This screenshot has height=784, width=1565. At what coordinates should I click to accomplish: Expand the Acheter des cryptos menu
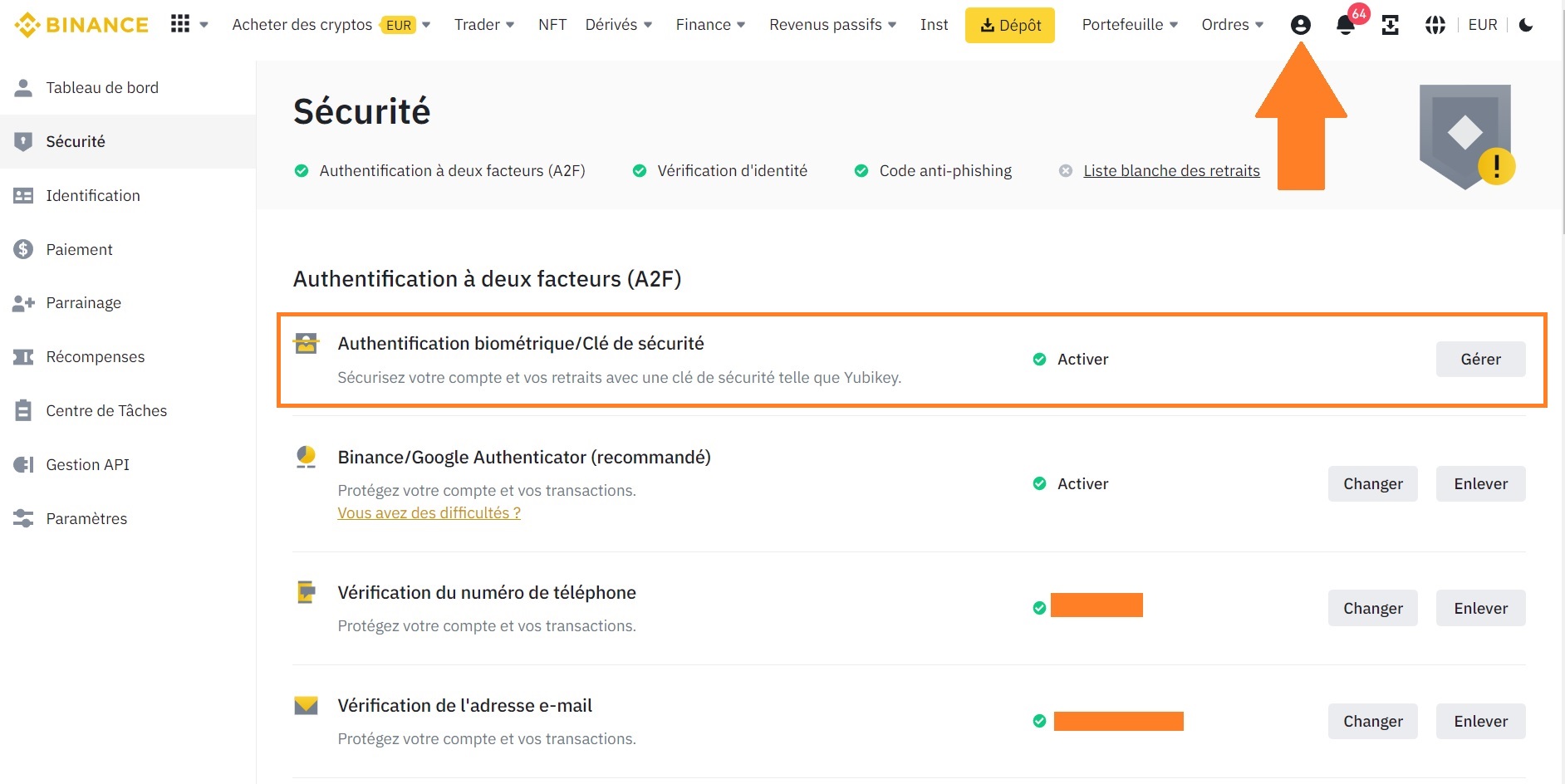pyautogui.click(x=302, y=24)
